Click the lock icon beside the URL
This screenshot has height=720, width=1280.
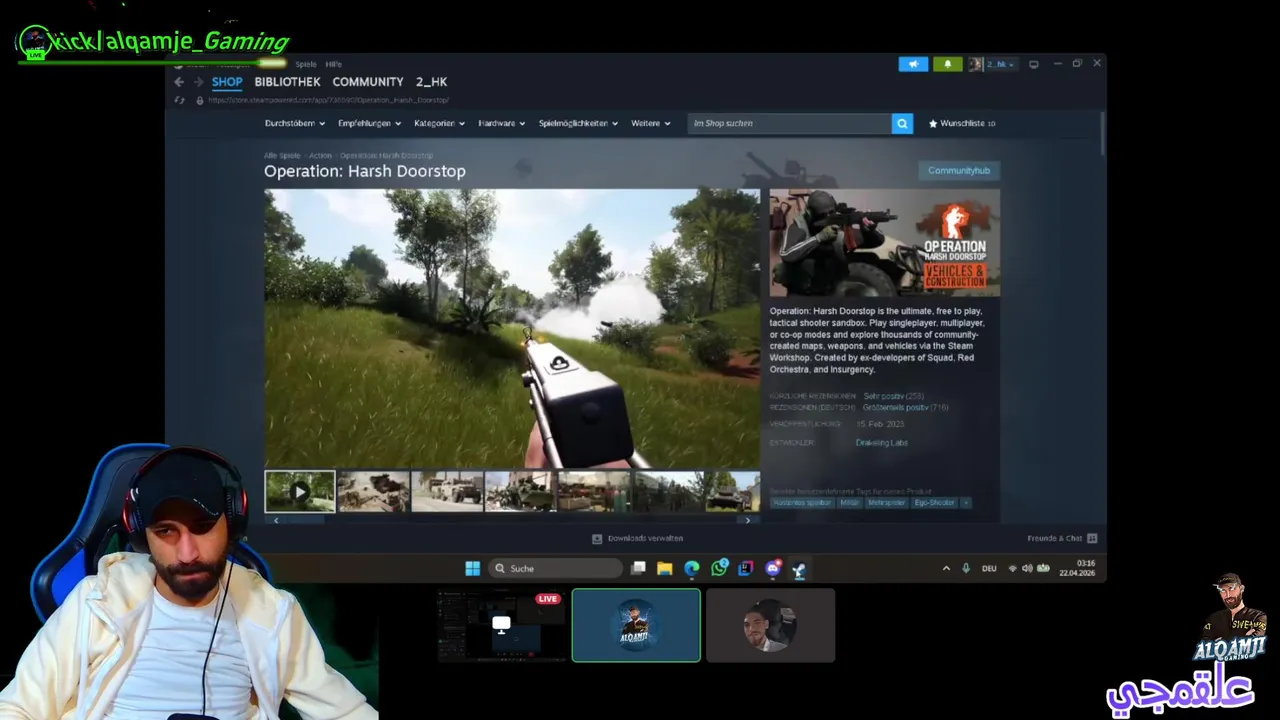(x=200, y=100)
